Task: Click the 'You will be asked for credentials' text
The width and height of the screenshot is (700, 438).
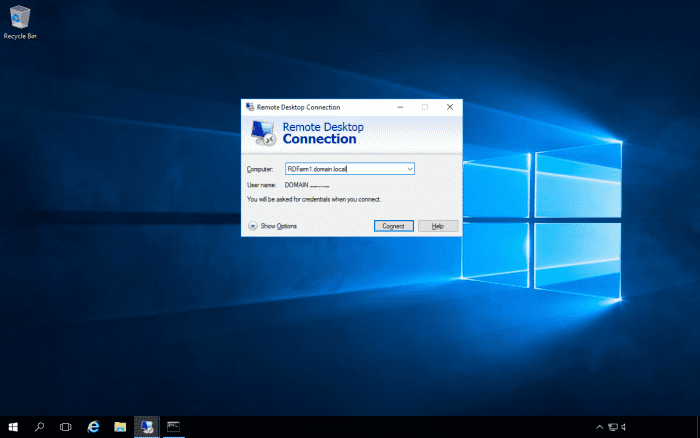Action: pos(314,200)
